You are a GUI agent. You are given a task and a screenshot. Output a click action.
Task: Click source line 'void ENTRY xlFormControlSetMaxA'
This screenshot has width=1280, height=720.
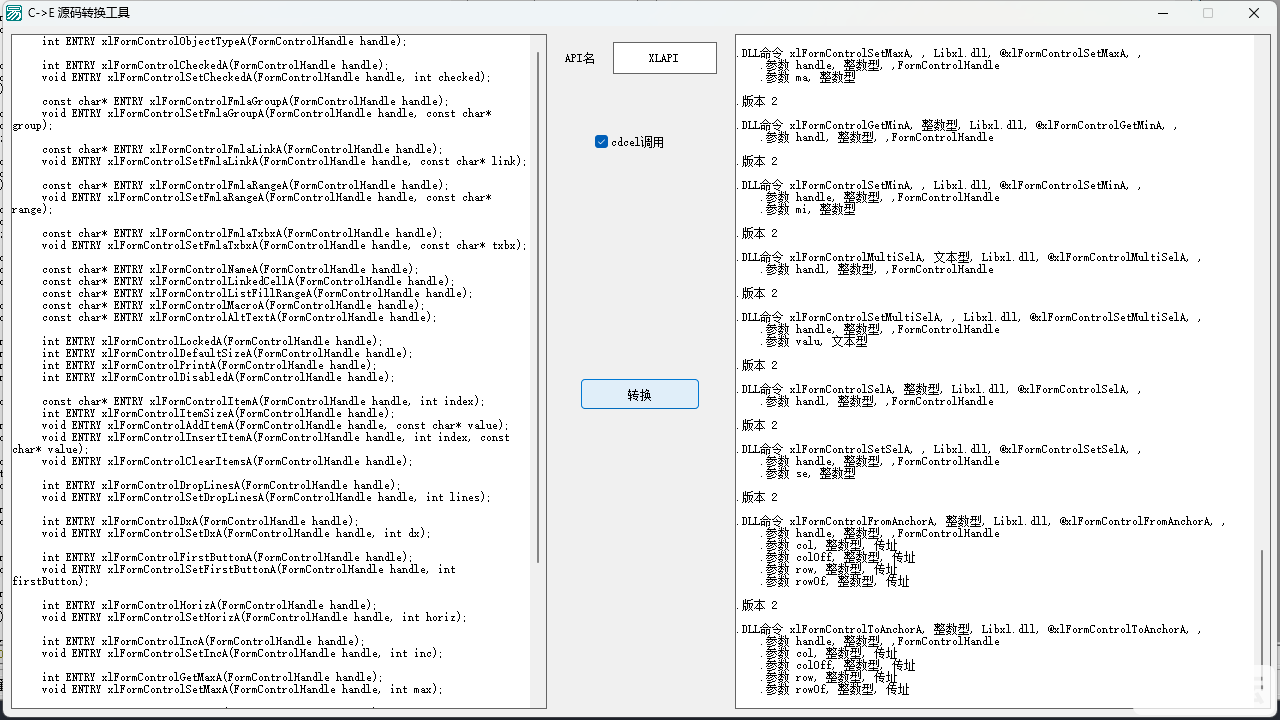coord(242,689)
